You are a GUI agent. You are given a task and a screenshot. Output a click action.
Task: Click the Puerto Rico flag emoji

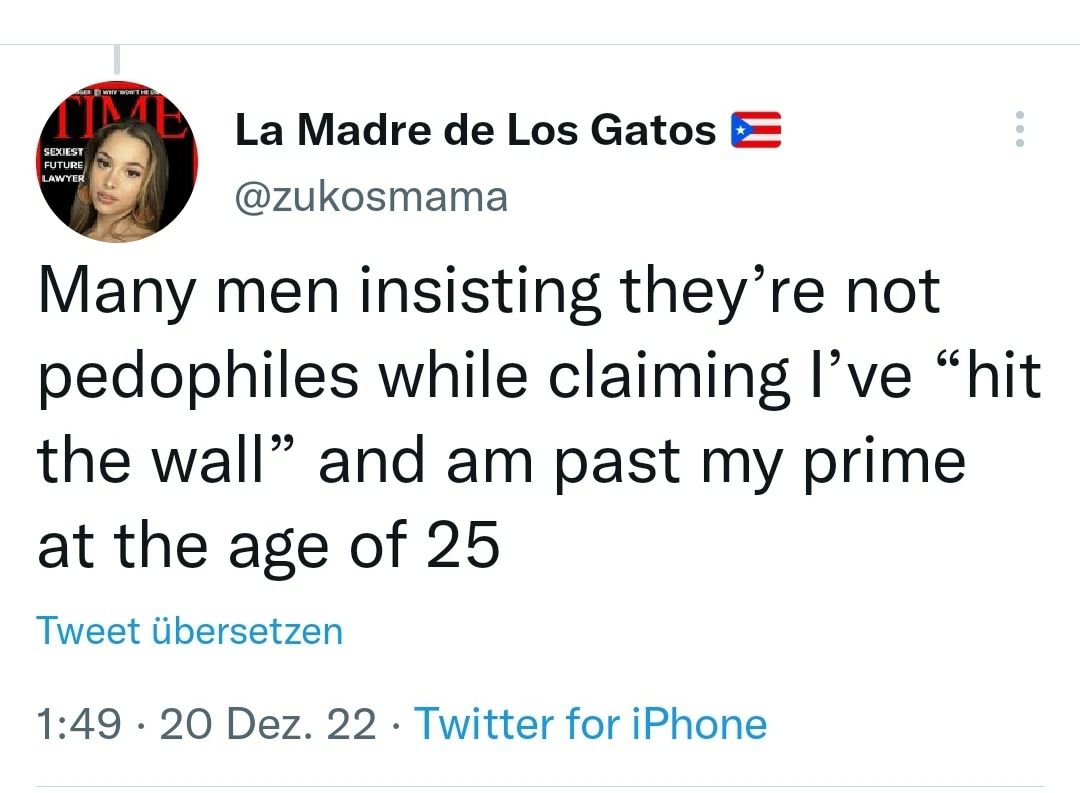click(x=755, y=130)
